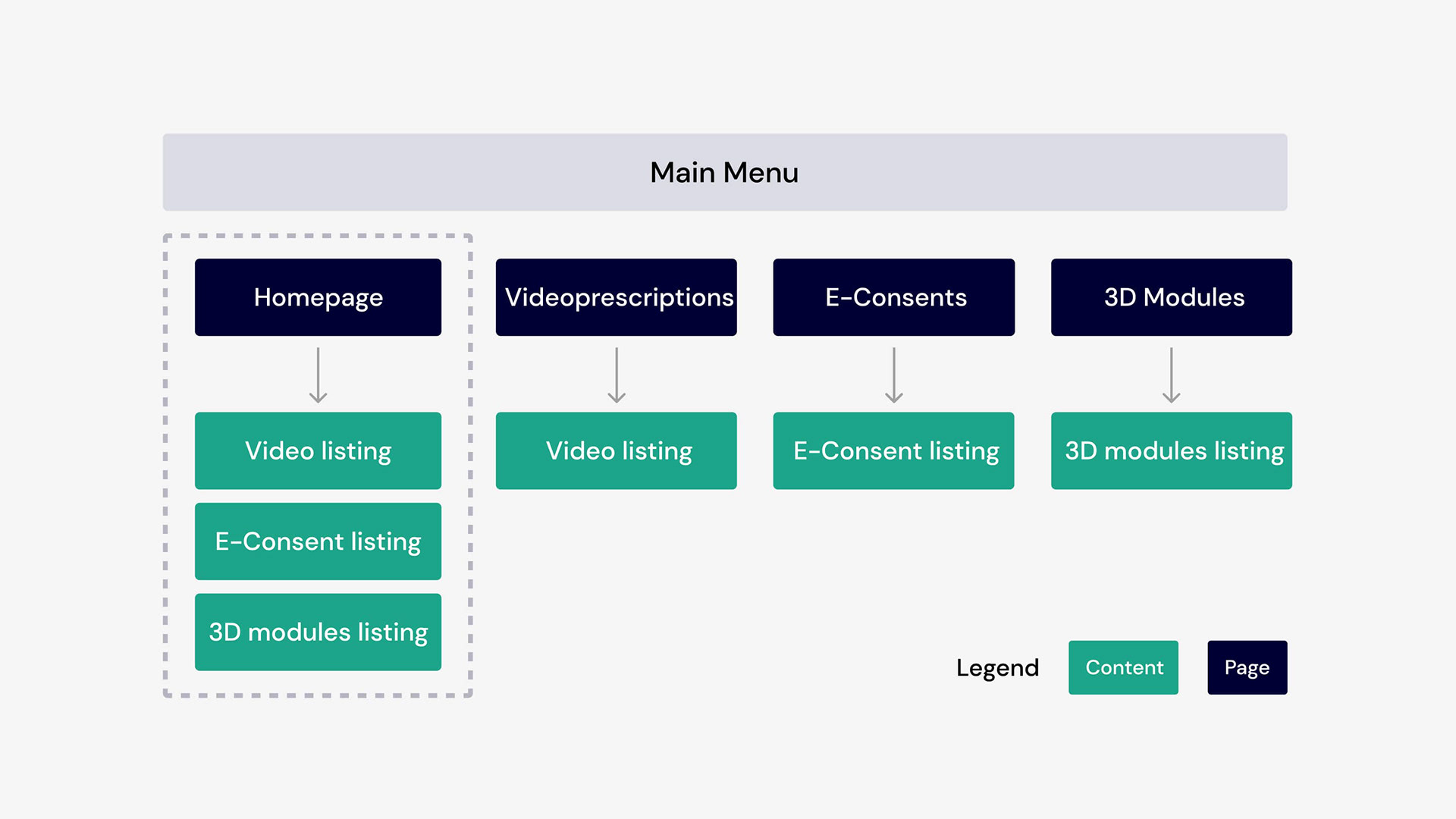Click the arrow below E-Consents
This screenshot has width=1456, height=819.
pyautogui.click(x=894, y=375)
